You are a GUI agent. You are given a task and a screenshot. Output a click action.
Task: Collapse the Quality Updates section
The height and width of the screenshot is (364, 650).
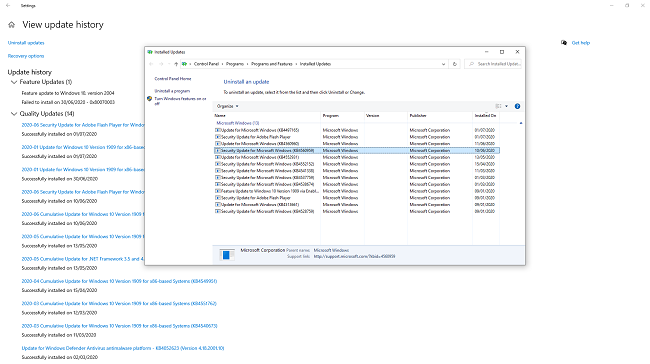click(x=14, y=114)
